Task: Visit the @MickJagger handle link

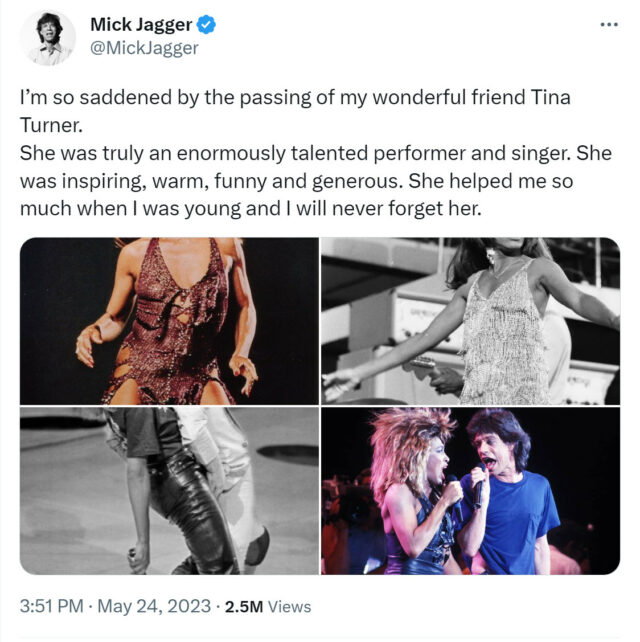Action: 144,48
